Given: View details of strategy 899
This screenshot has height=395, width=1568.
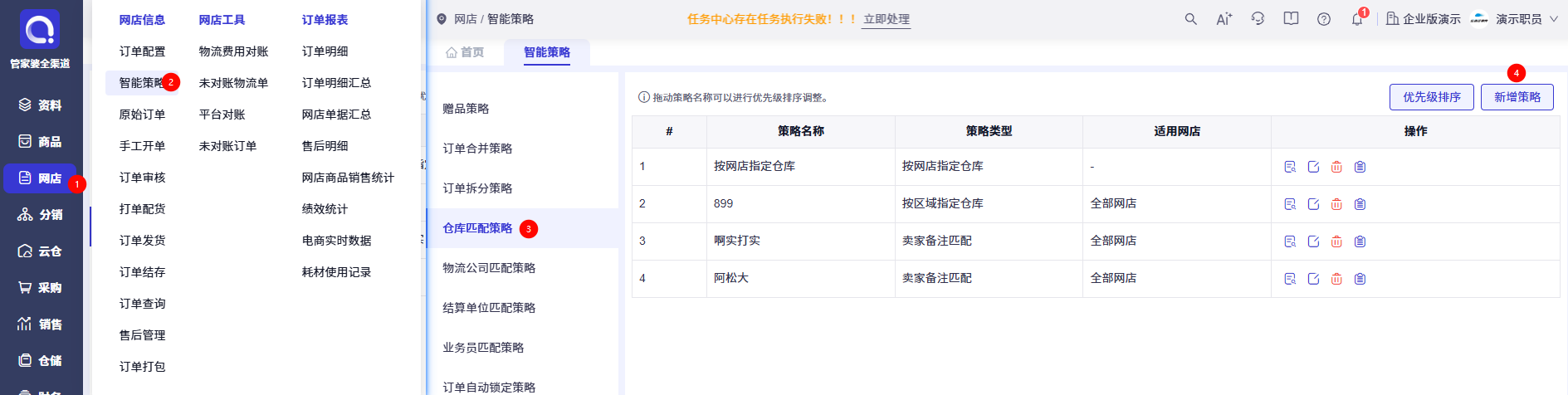Looking at the screenshot, I should click(1290, 204).
